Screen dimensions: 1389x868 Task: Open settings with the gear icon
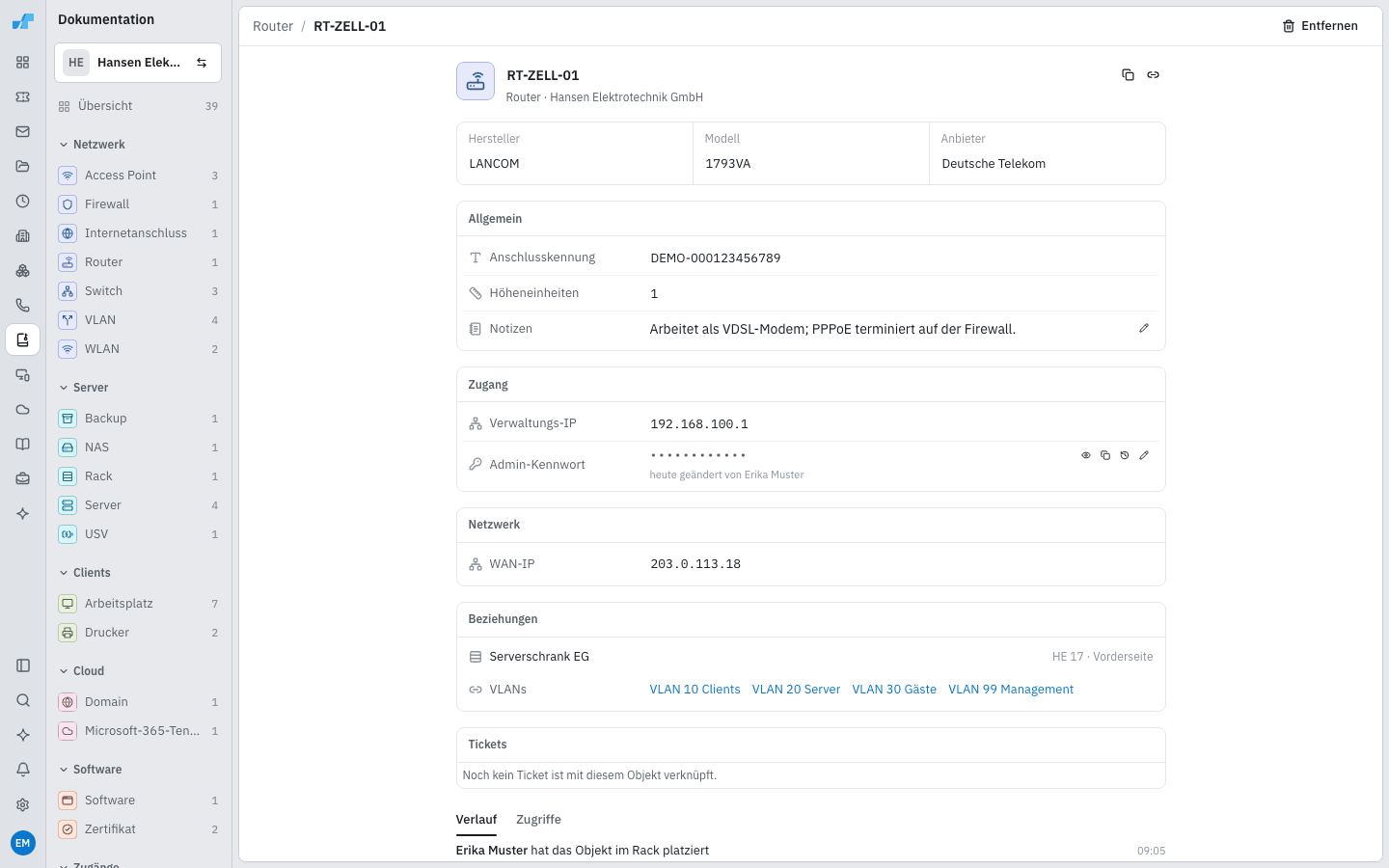pos(23,804)
